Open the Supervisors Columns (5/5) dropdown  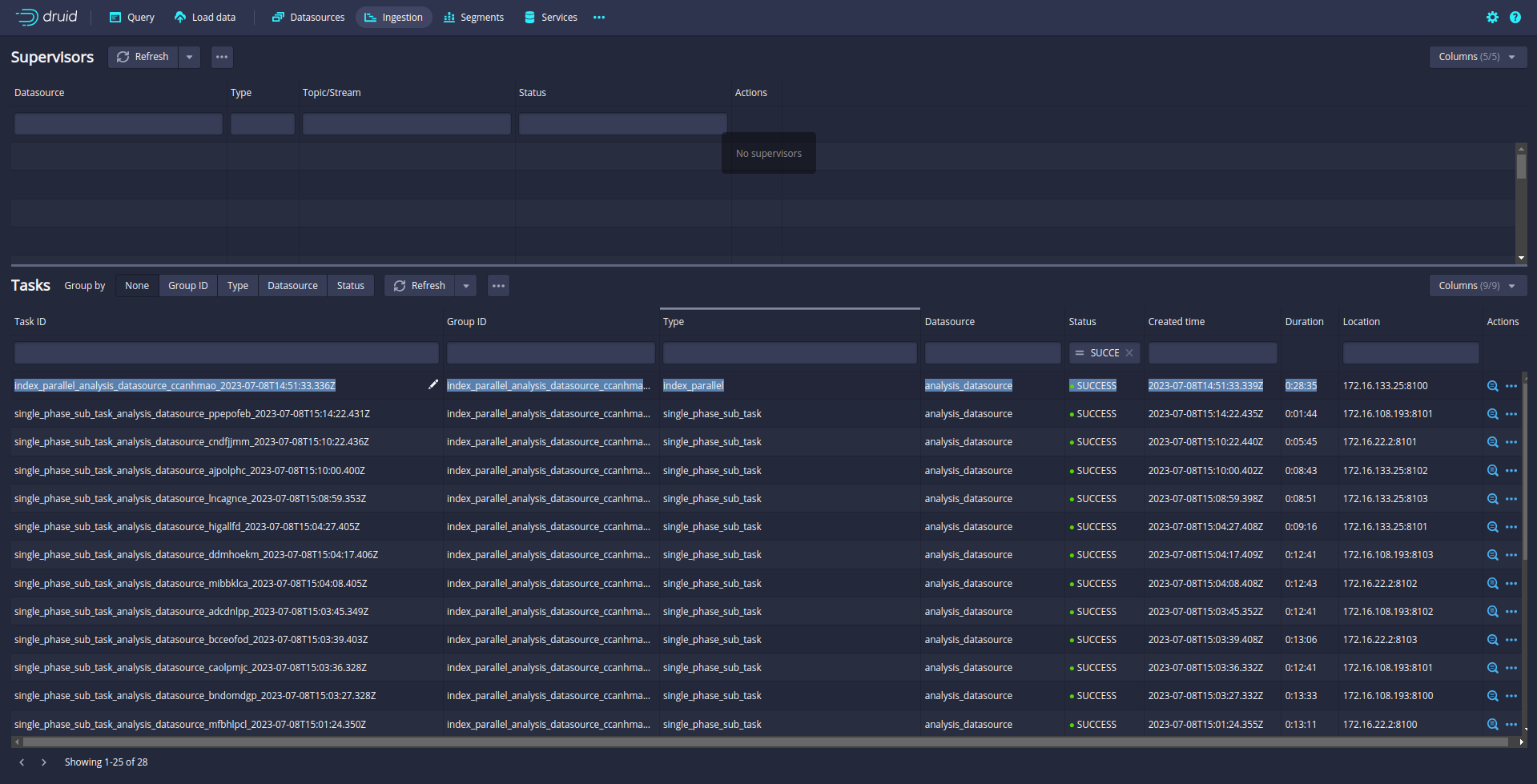[x=1477, y=57]
